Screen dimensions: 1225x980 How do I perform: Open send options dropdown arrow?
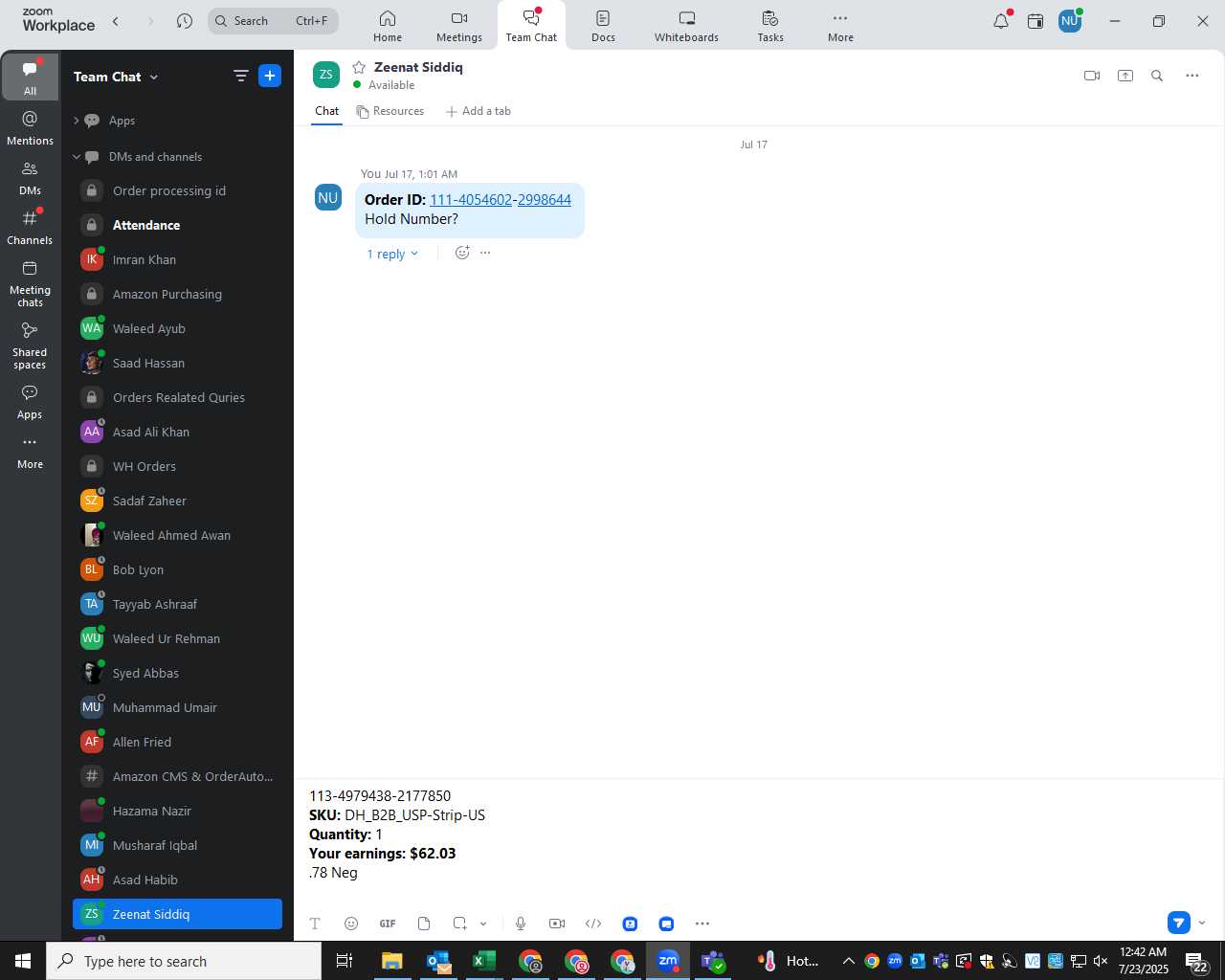coord(1202,923)
